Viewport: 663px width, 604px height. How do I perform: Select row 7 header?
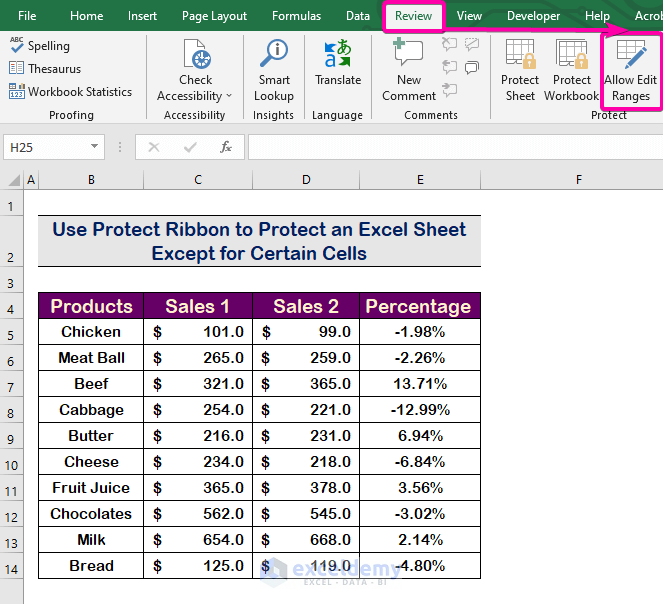(x=11, y=384)
